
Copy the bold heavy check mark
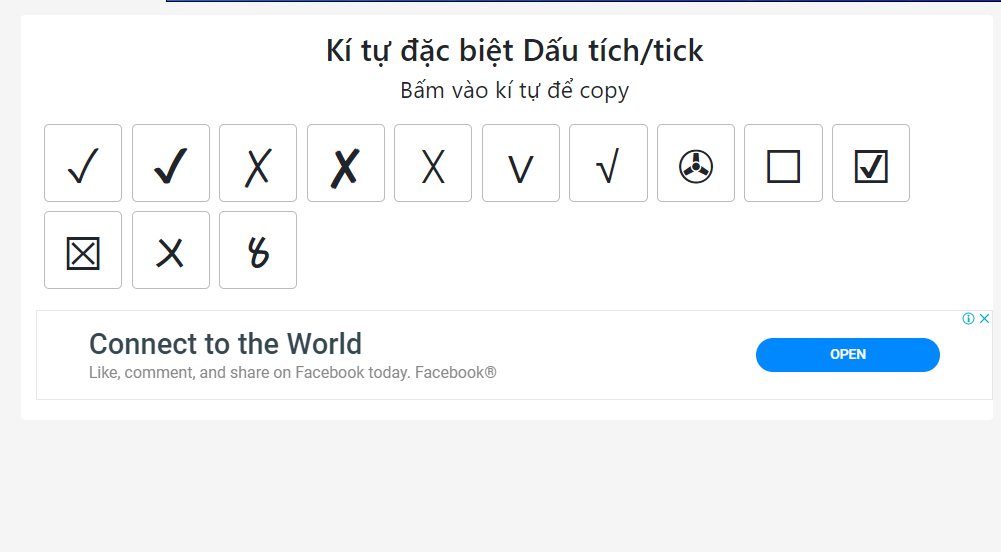[x=171, y=163]
